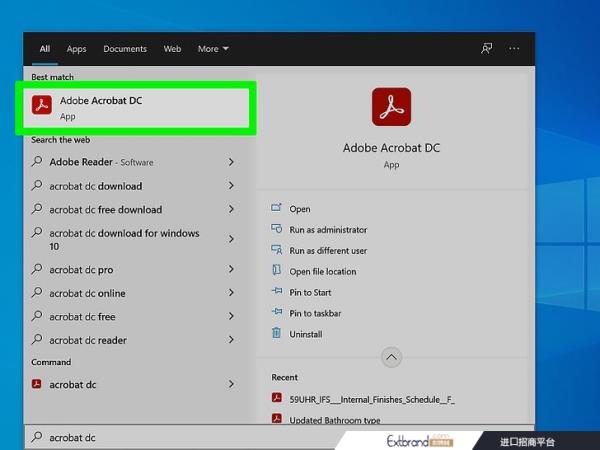This screenshot has width=600, height=450.
Task: Click the Run as administrator shield icon
Action: click(276, 228)
